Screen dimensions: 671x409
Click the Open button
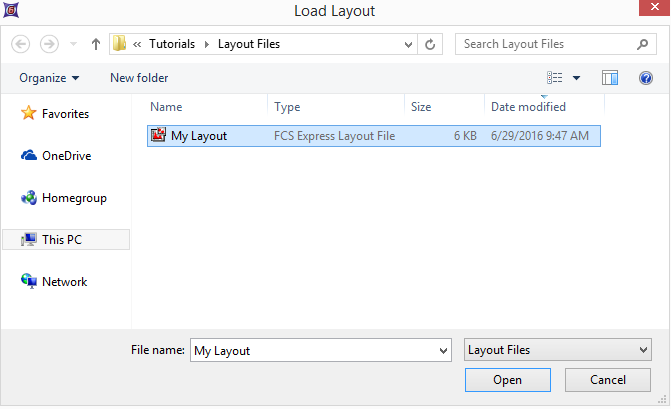pyautogui.click(x=507, y=380)
